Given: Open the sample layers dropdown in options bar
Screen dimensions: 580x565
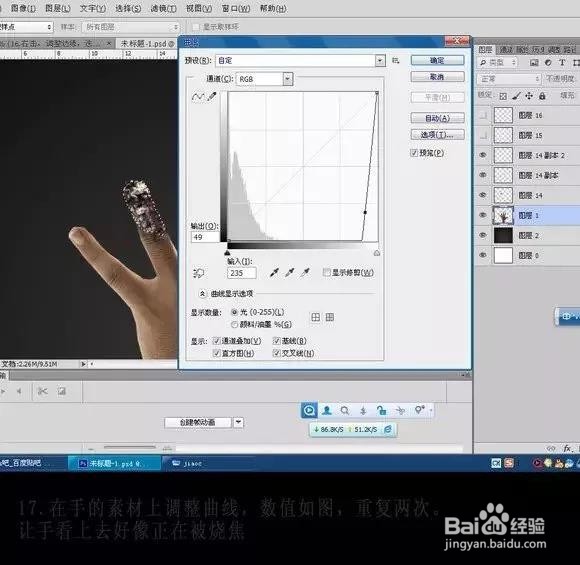Looking at the screenshot, I should pos(132,27).
